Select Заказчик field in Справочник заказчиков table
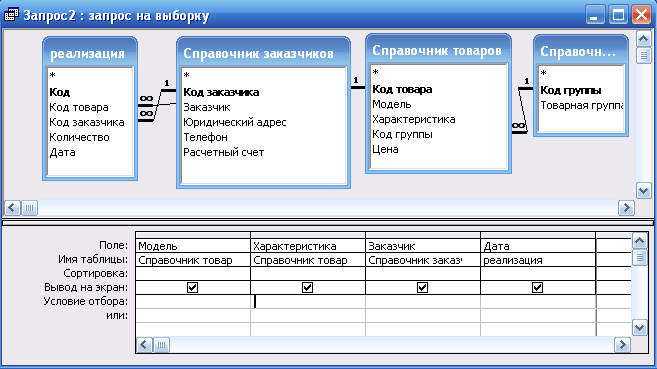 pos(207,107)
